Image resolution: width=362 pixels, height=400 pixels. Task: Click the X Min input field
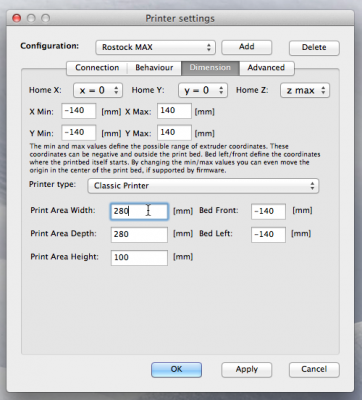click(x=79, y=111)
